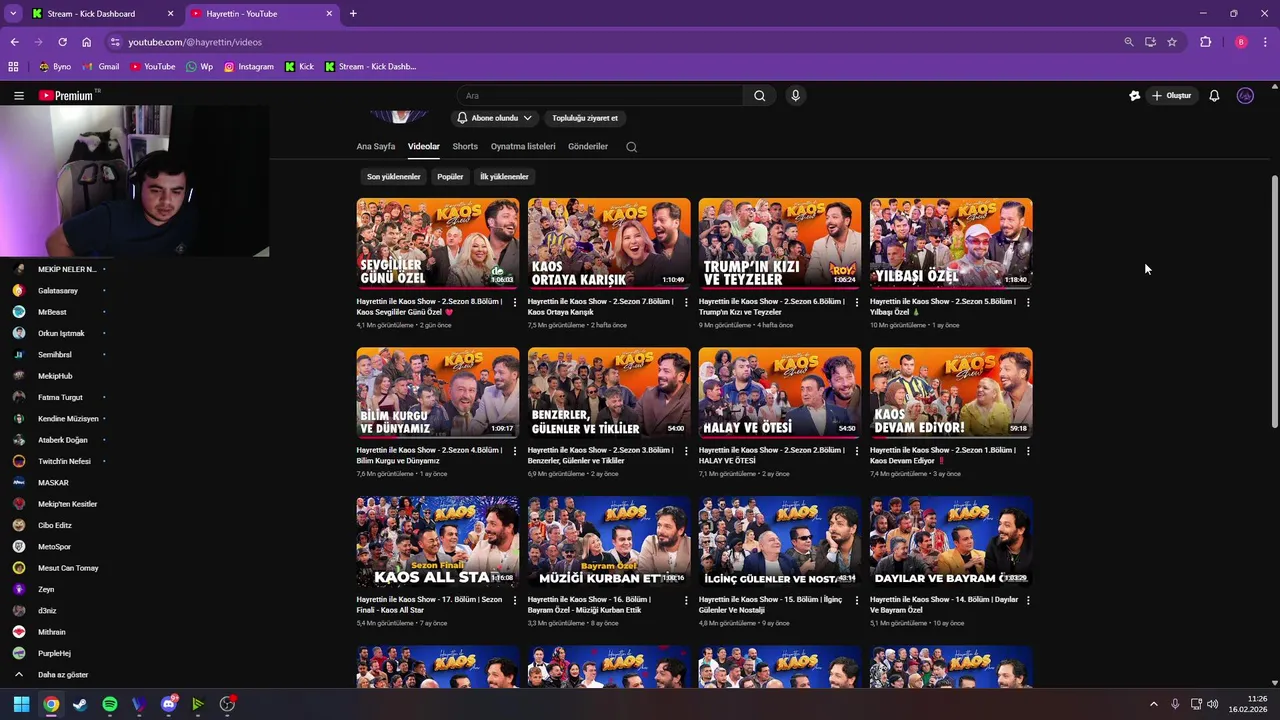Open the Kick bookmark
Viewport: 1280px width, 720px height.
(x=299, y=67)
